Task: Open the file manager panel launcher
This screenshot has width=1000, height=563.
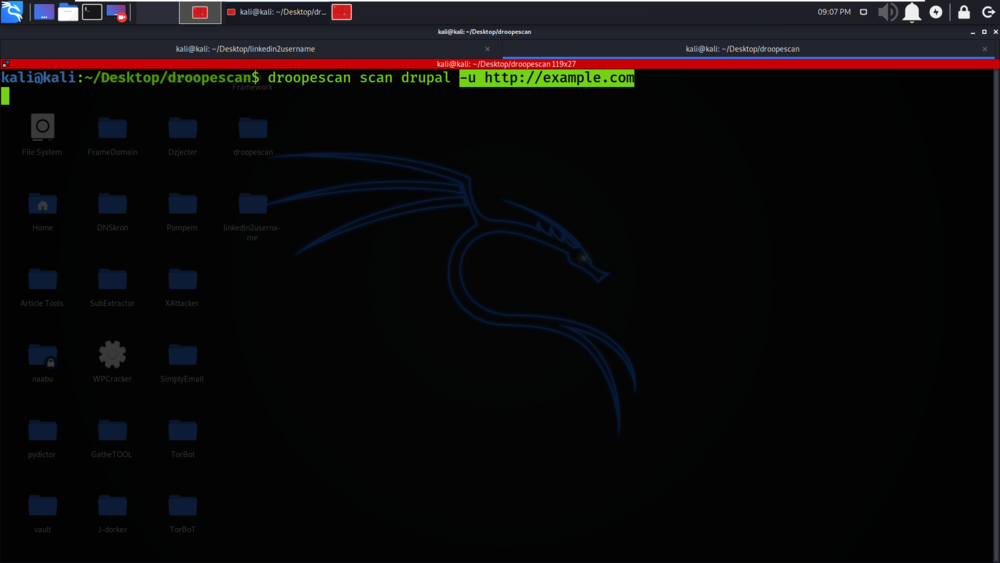Action: 68,12
